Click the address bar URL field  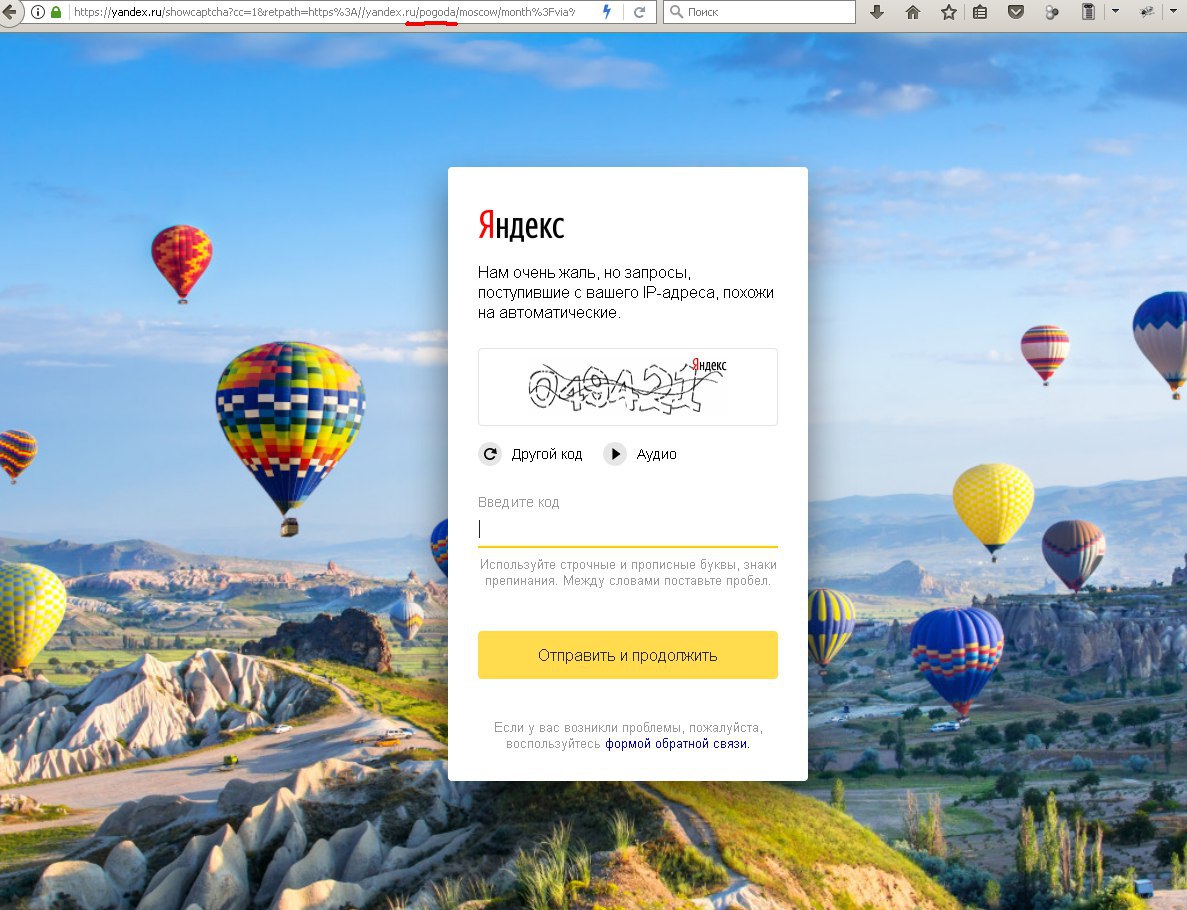pos(326,12)
